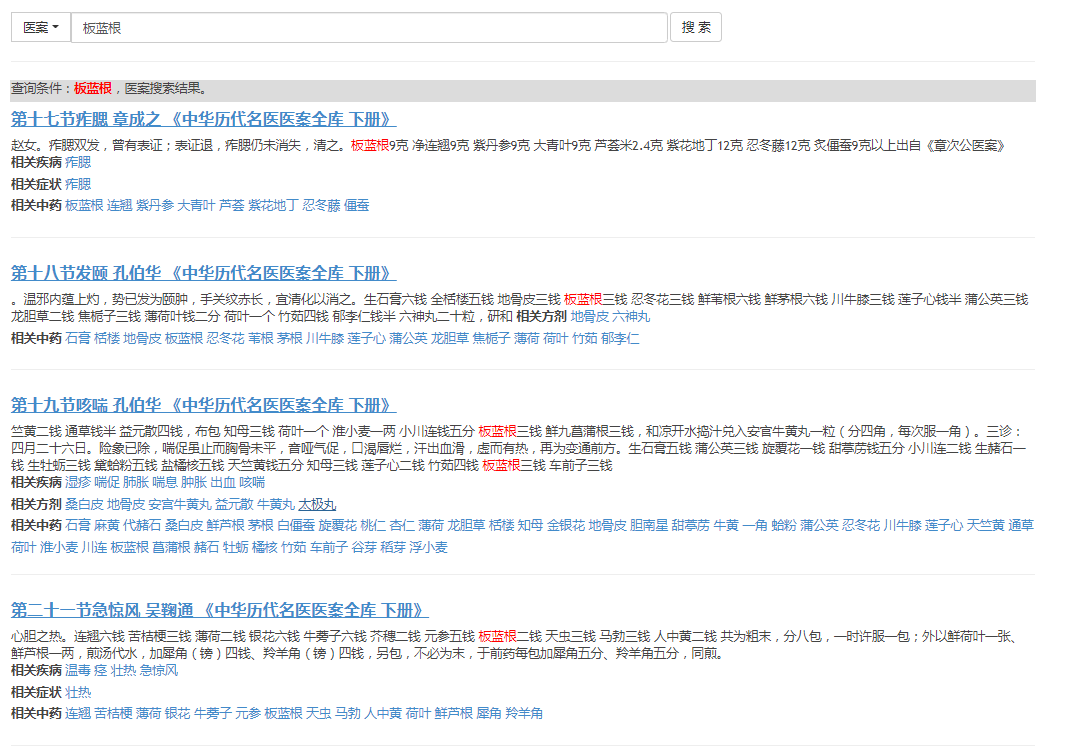Click 急惊风 related disease link
Viewport: 1075px width, 746px height.
pyautogui.click(x=158, y=670)
